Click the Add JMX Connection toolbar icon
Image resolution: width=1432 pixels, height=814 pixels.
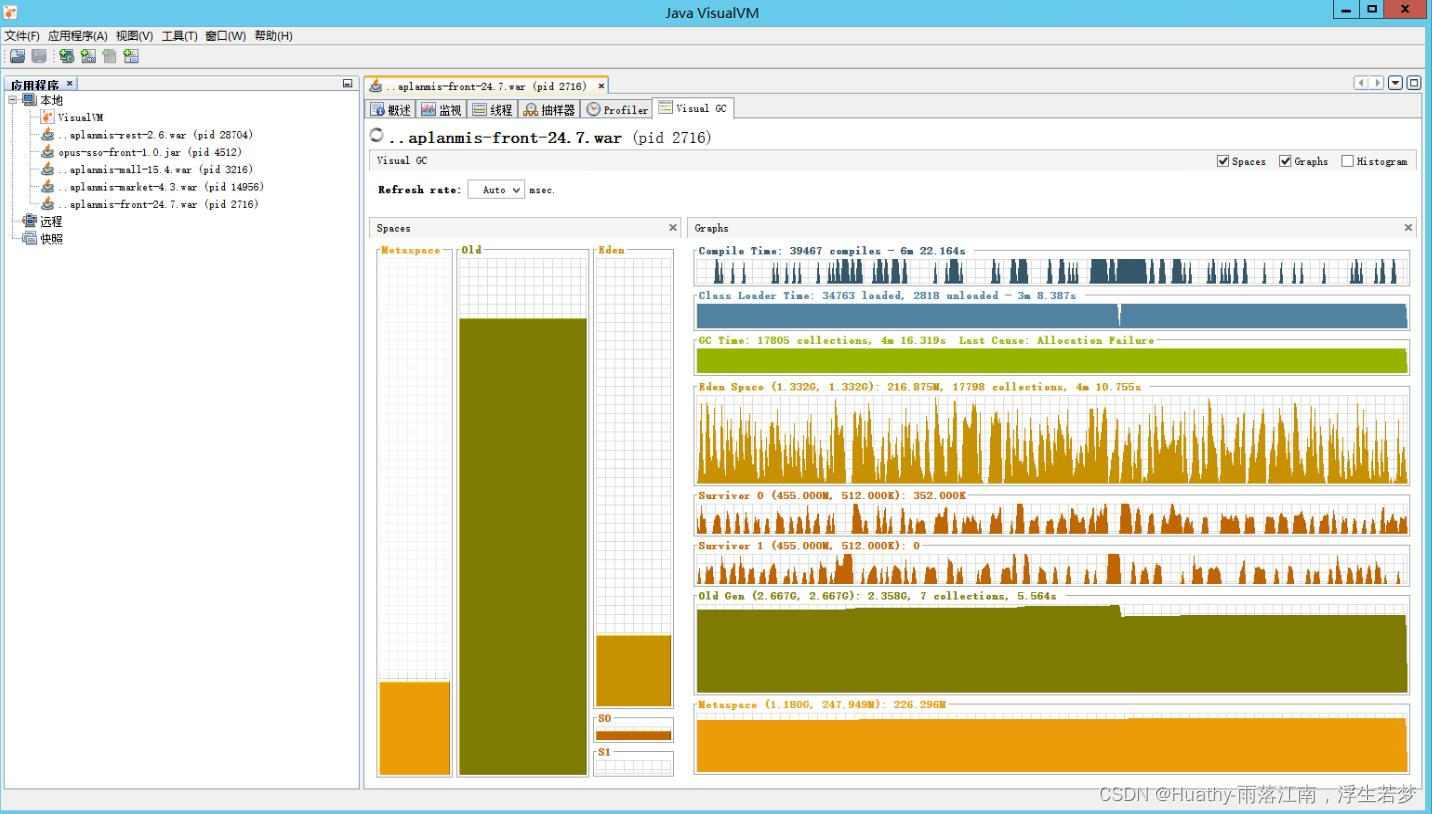point(88,56)
